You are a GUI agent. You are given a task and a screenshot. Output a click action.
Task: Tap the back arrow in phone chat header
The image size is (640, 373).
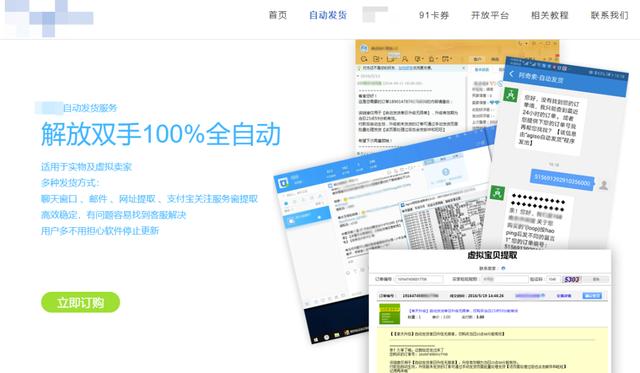point(511,74)
